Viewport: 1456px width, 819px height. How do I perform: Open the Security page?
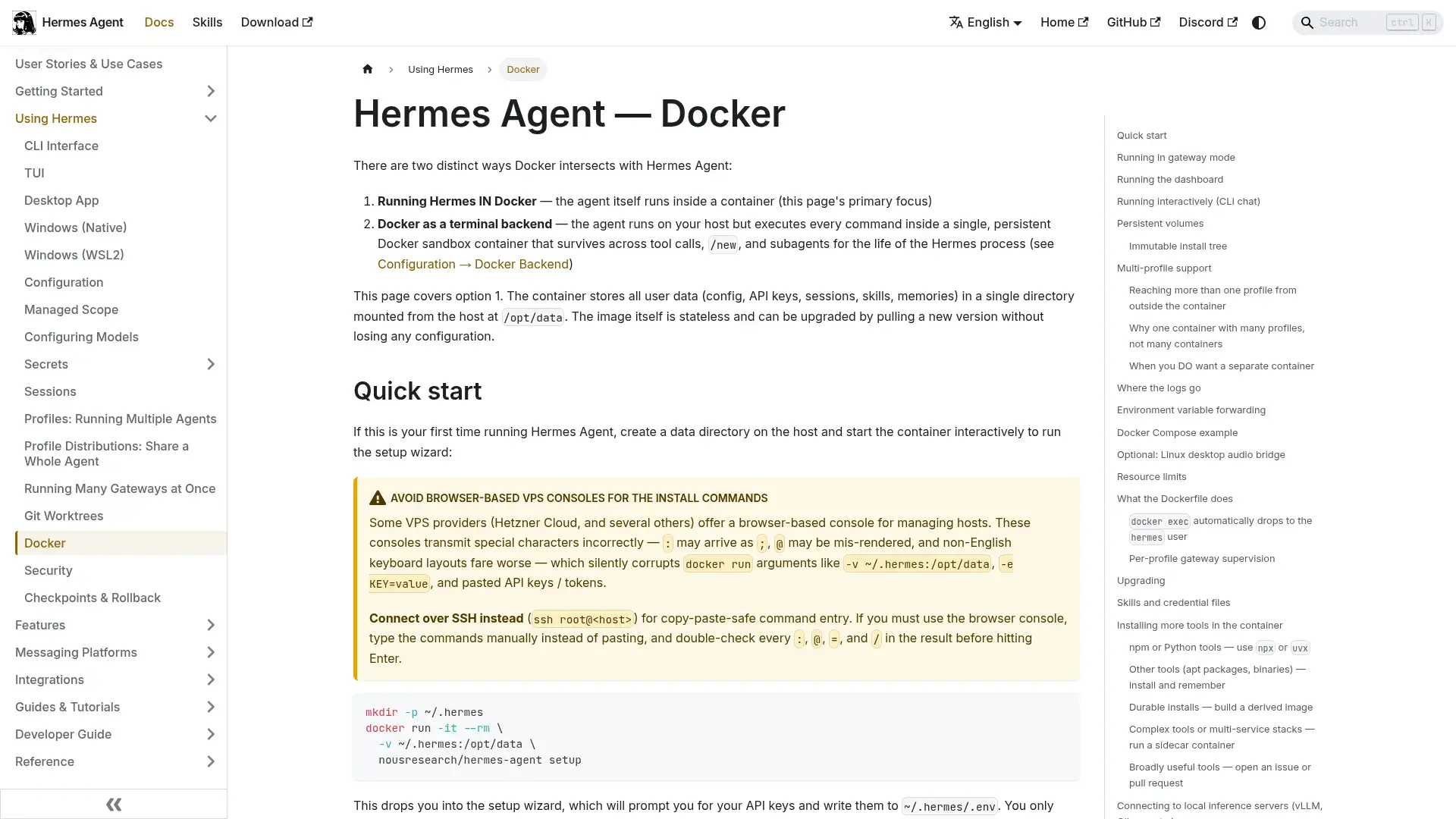[49, 570]
